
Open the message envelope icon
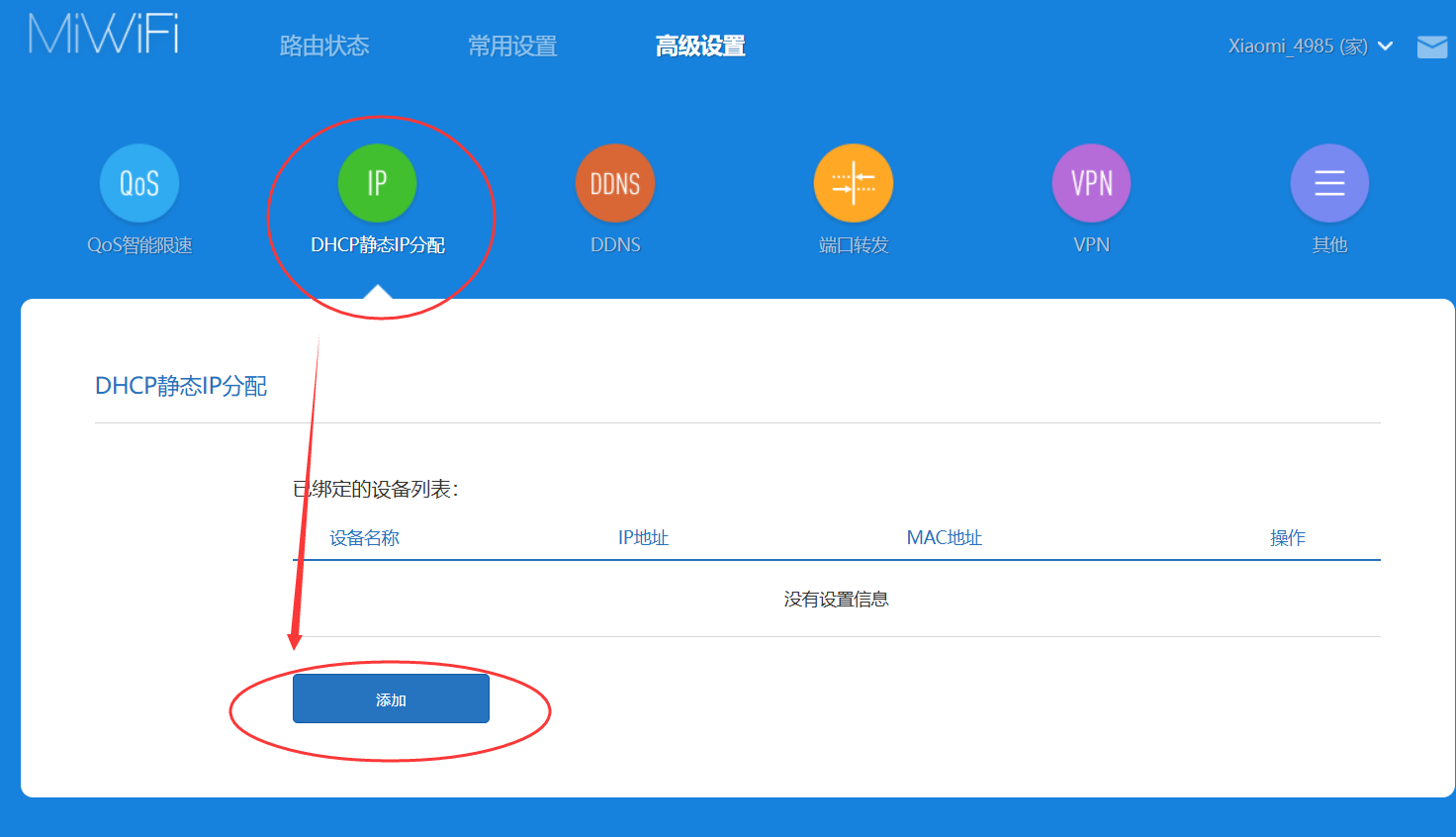coord(1431,46)
